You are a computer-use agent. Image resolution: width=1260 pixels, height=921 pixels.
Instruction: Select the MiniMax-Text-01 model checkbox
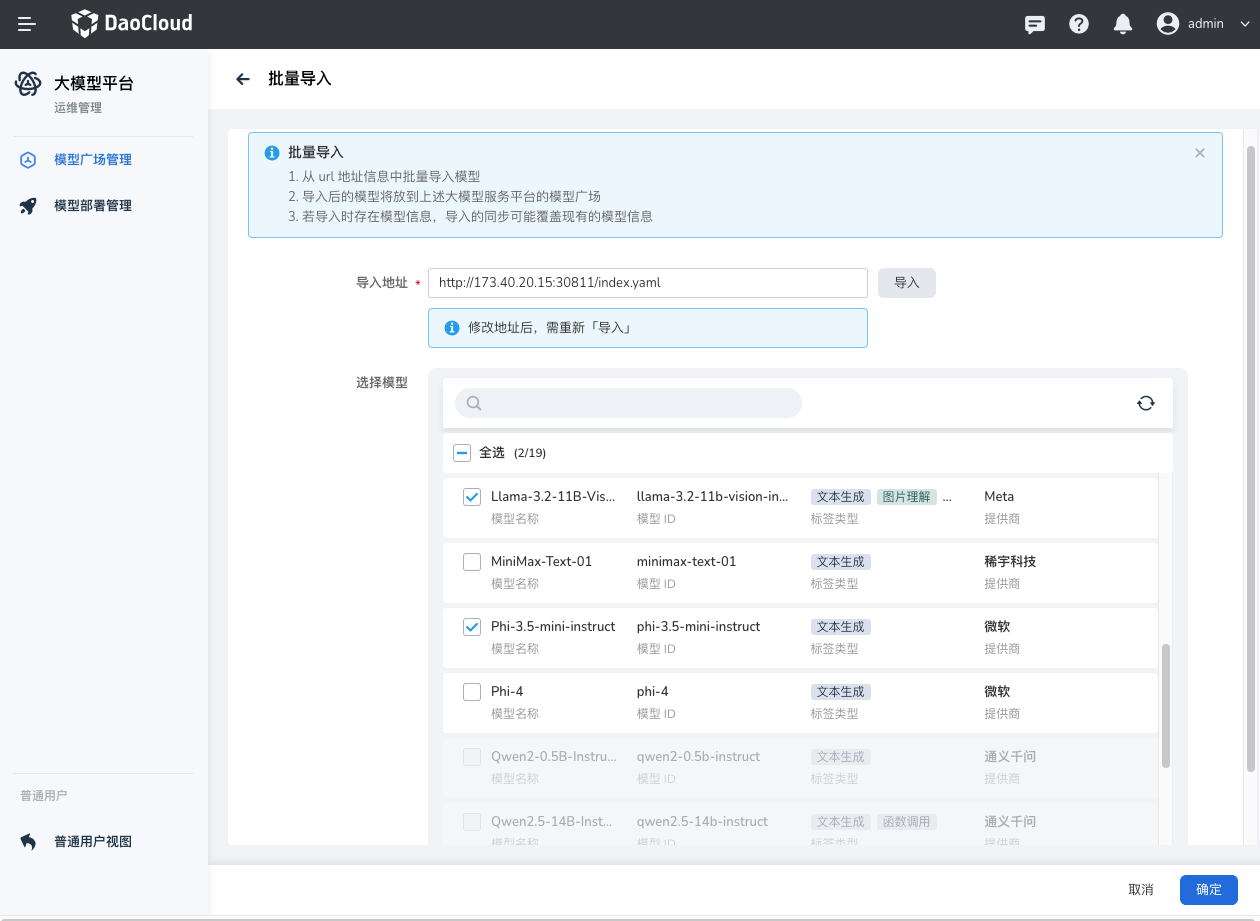point(471,561)
